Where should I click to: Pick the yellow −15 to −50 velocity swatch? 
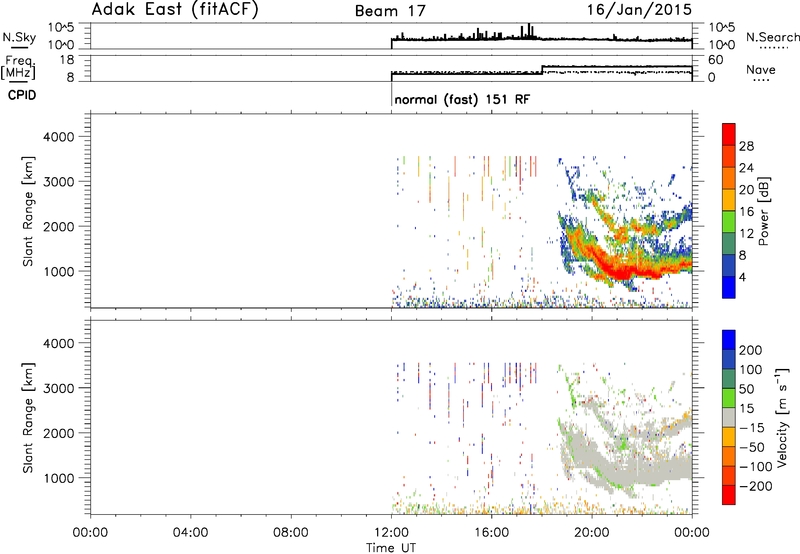click(x=729, y=438)
